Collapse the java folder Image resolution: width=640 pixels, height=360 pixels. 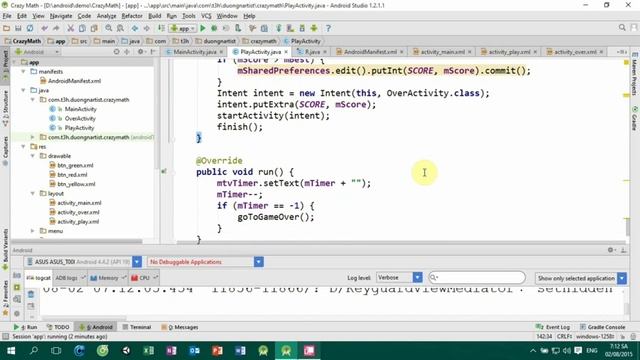[x=23, y=90]
